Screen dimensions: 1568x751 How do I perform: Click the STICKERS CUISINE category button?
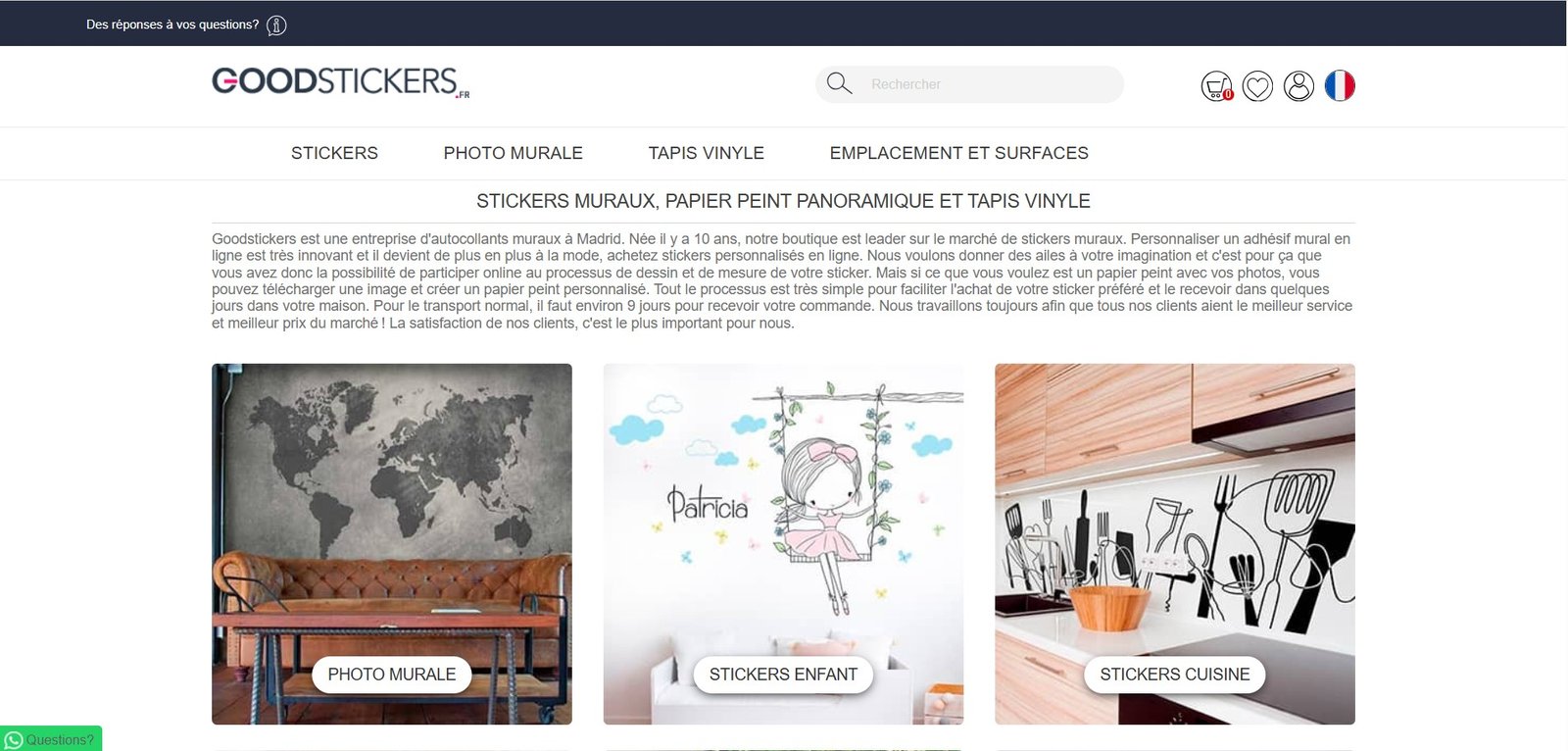click(1174, 675)
